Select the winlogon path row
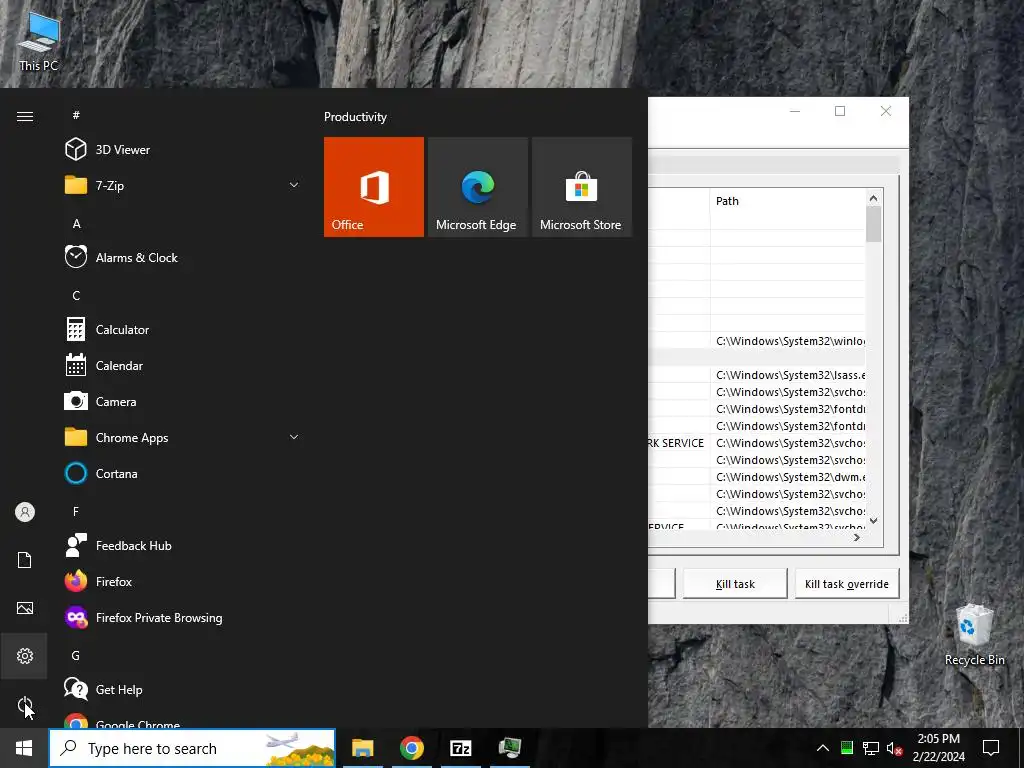The image size is (1024, 768). (788, 341)
